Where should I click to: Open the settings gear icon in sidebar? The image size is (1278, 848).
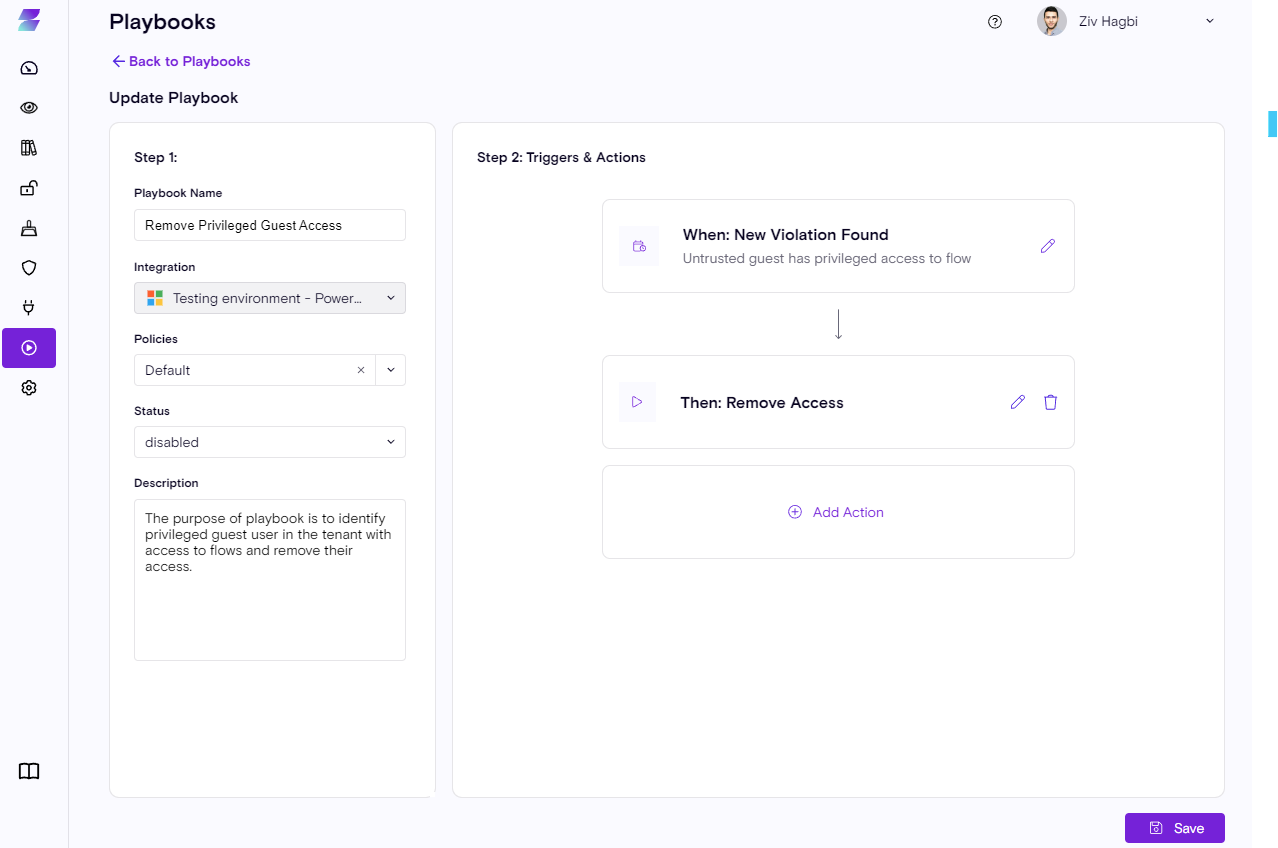29,388
